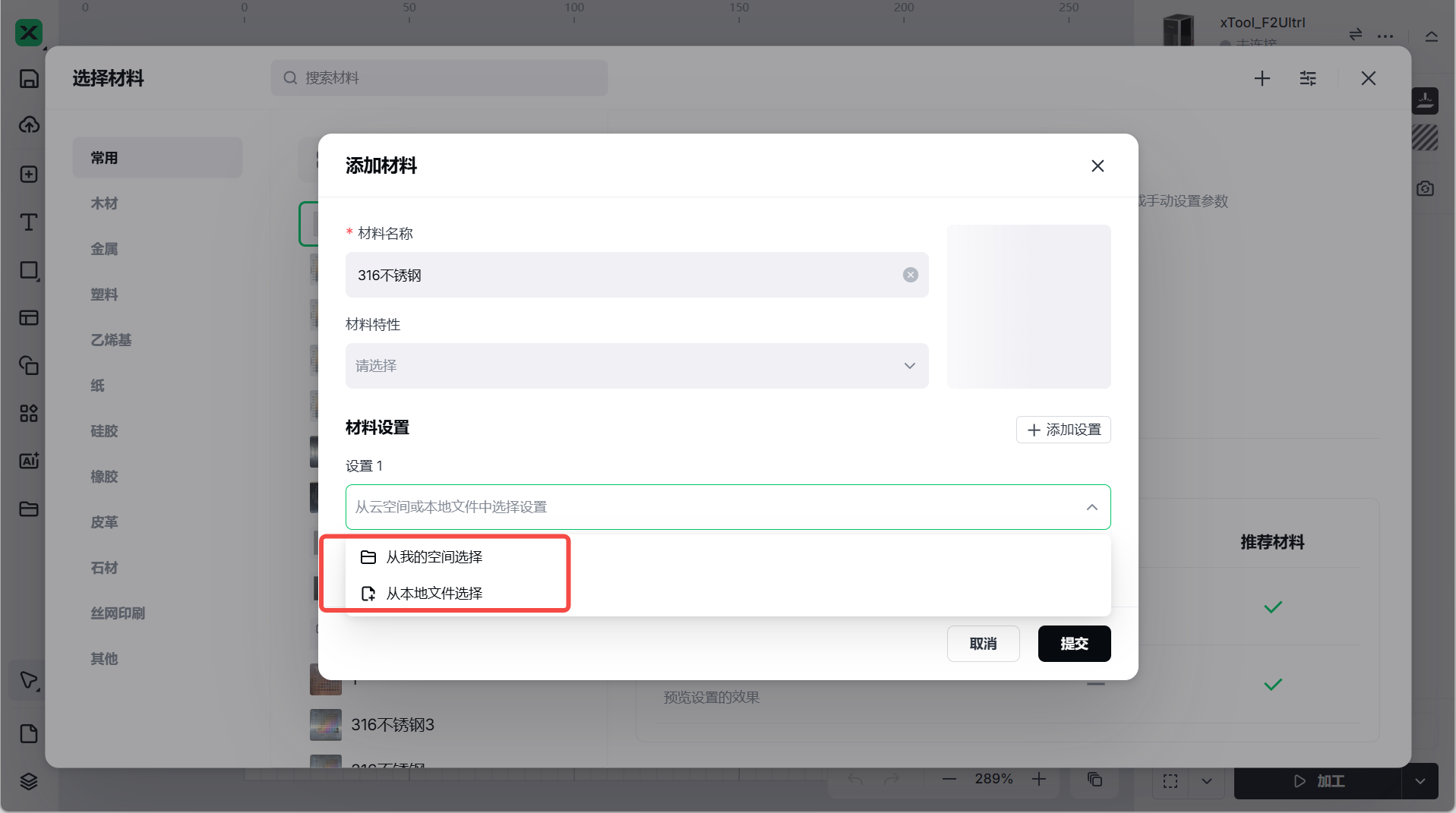Choose 从本地文件选择 option

pyautogui.click(x=434, y=594)
